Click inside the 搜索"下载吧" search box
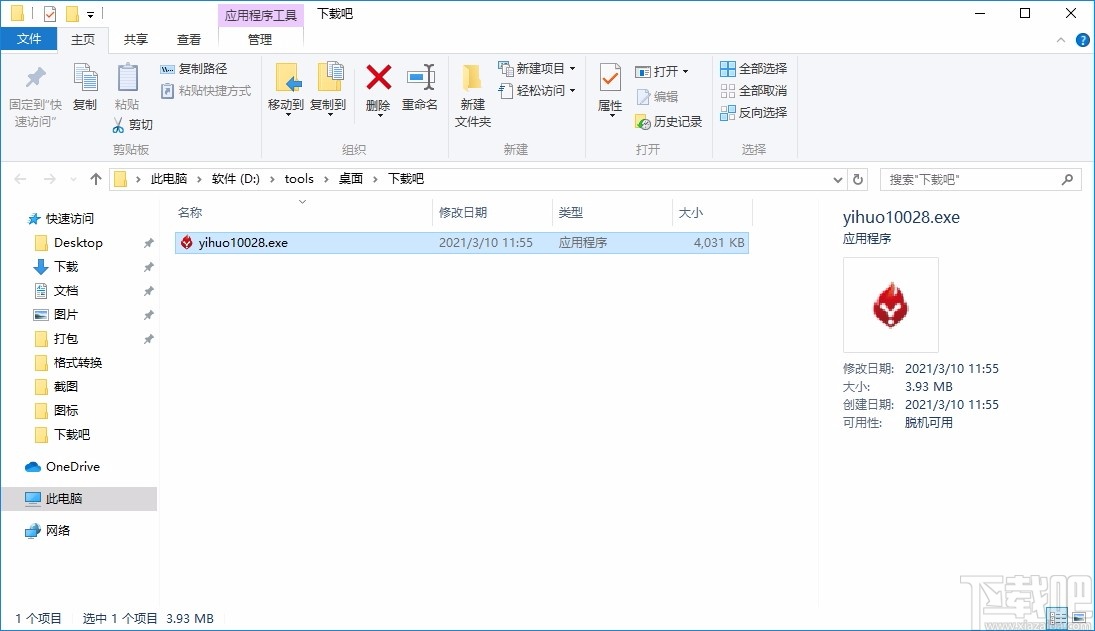1095x631 pixels. pyautogui.click(x=965, y=179)
